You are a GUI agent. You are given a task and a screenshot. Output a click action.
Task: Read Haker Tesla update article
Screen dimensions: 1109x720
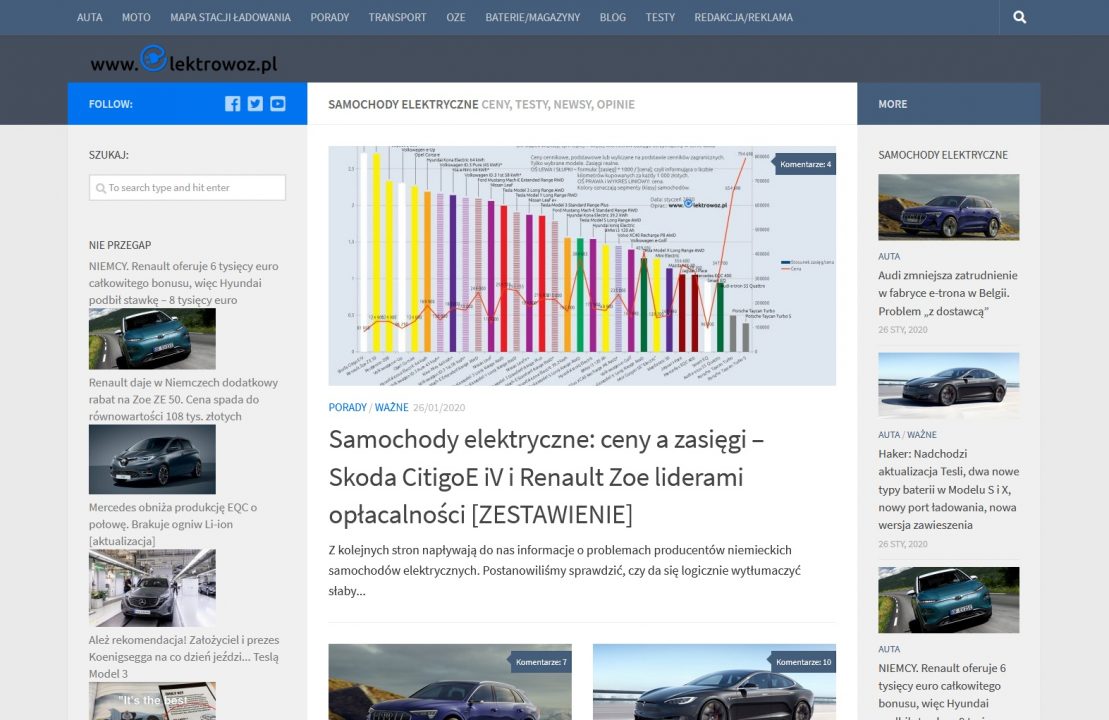(x=948, y=489)
